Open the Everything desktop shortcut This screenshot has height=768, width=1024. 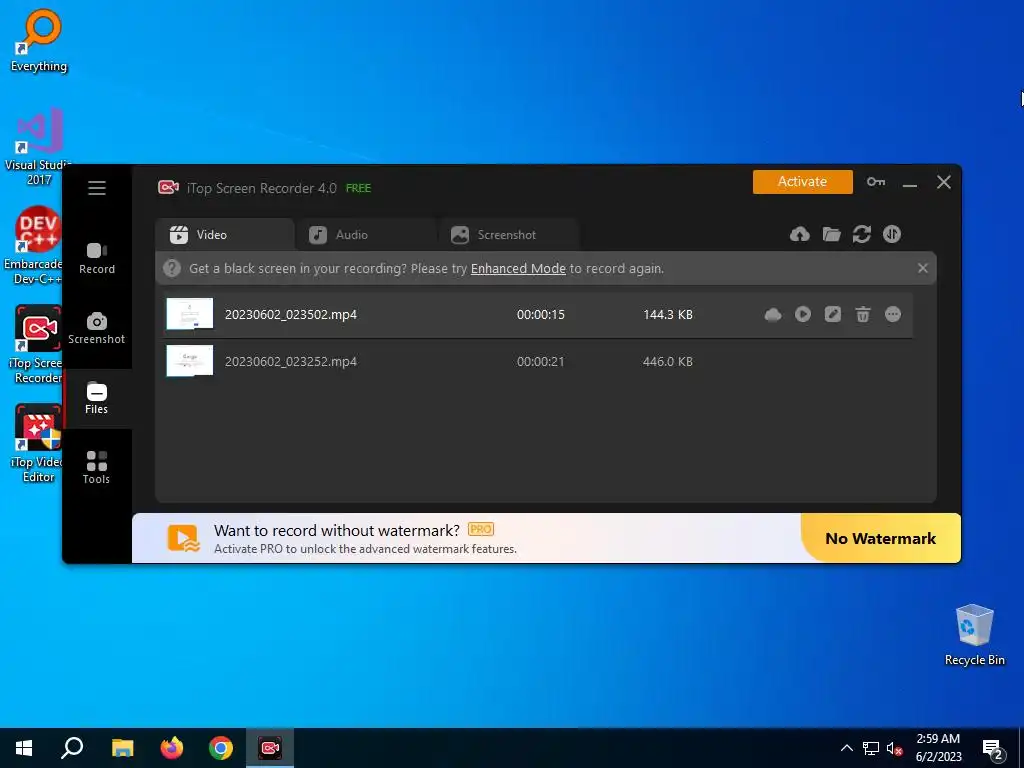(39, 40)
